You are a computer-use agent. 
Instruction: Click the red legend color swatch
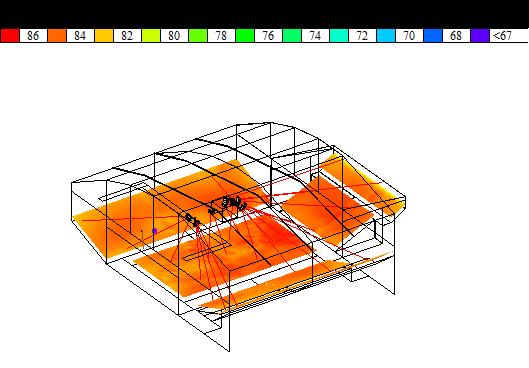pos(10,36)
